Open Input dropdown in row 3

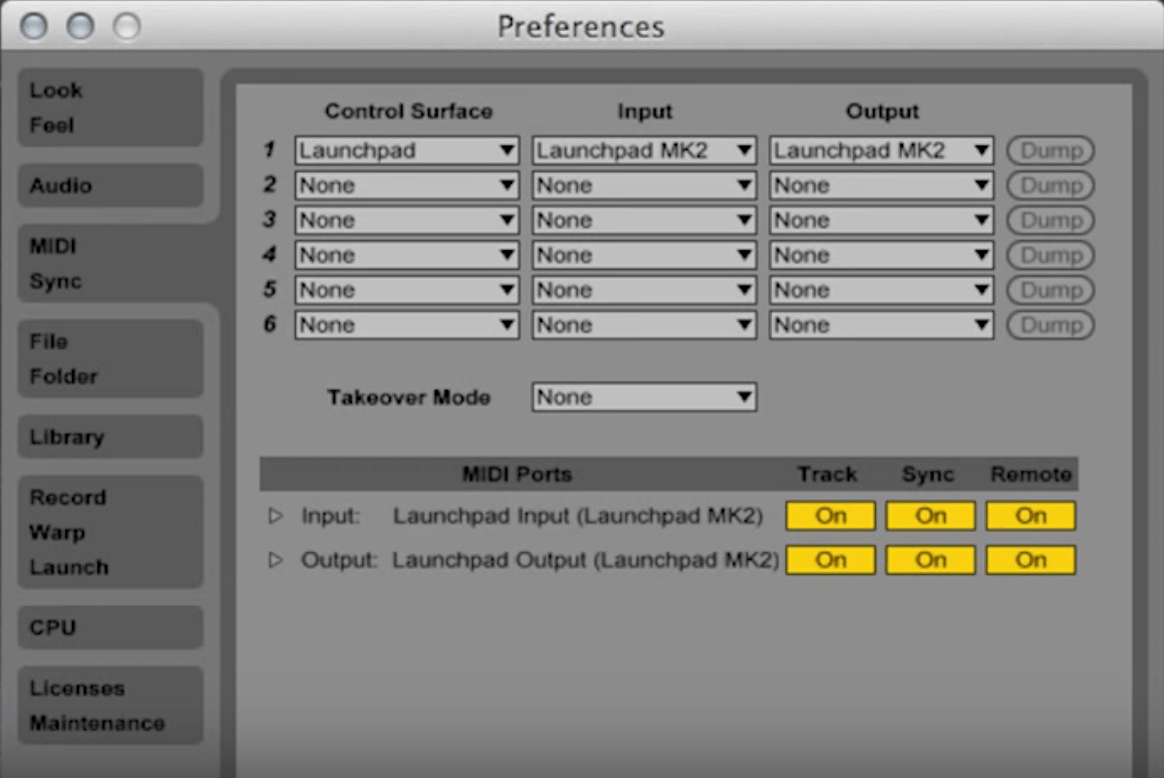644,220
